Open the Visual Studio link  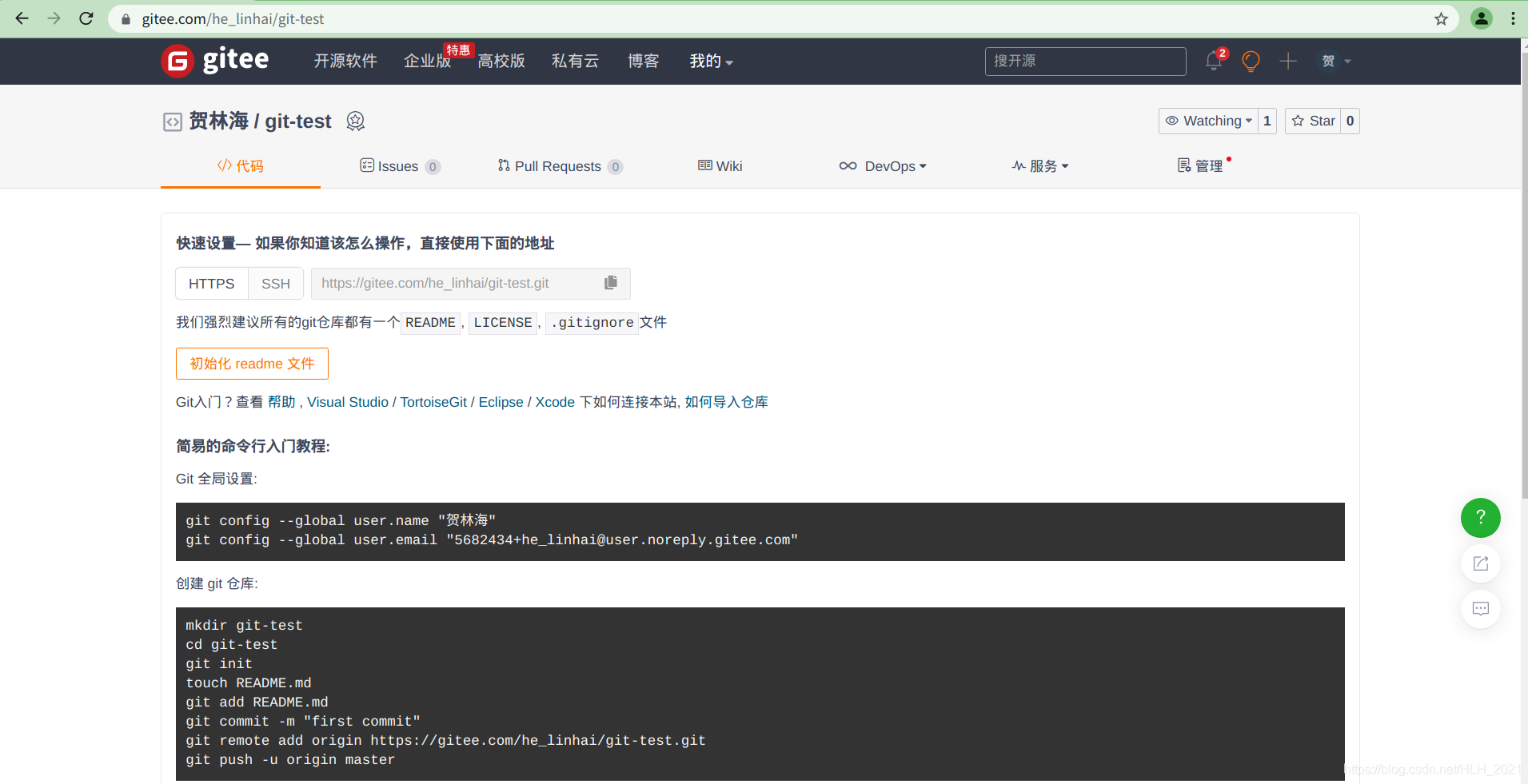(x=348, y=402)
